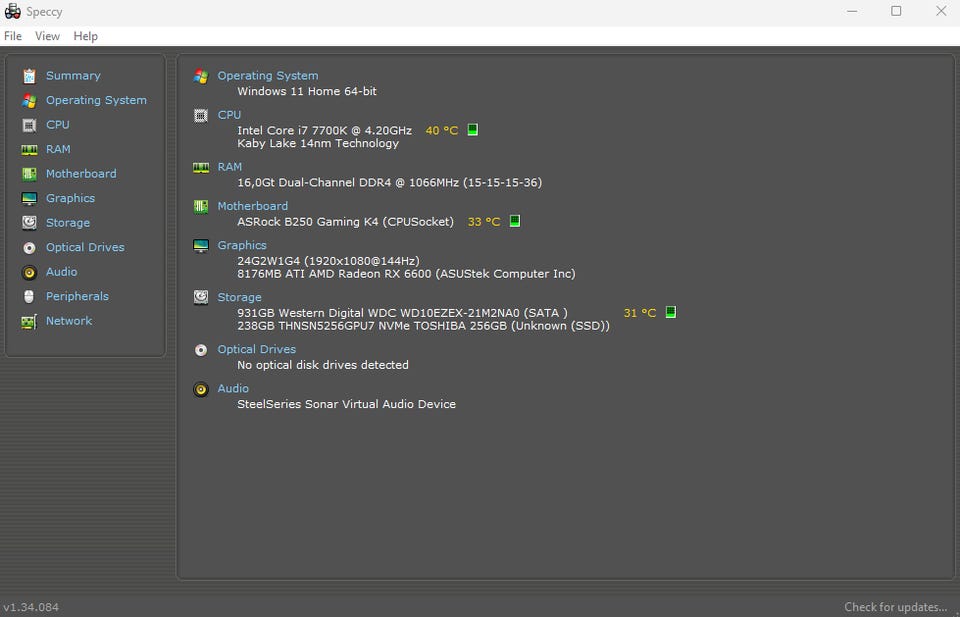Screen dimensions: 960x617
Task: Open the Graphics heading link in the summary panel
Action: tap(242, 245)
